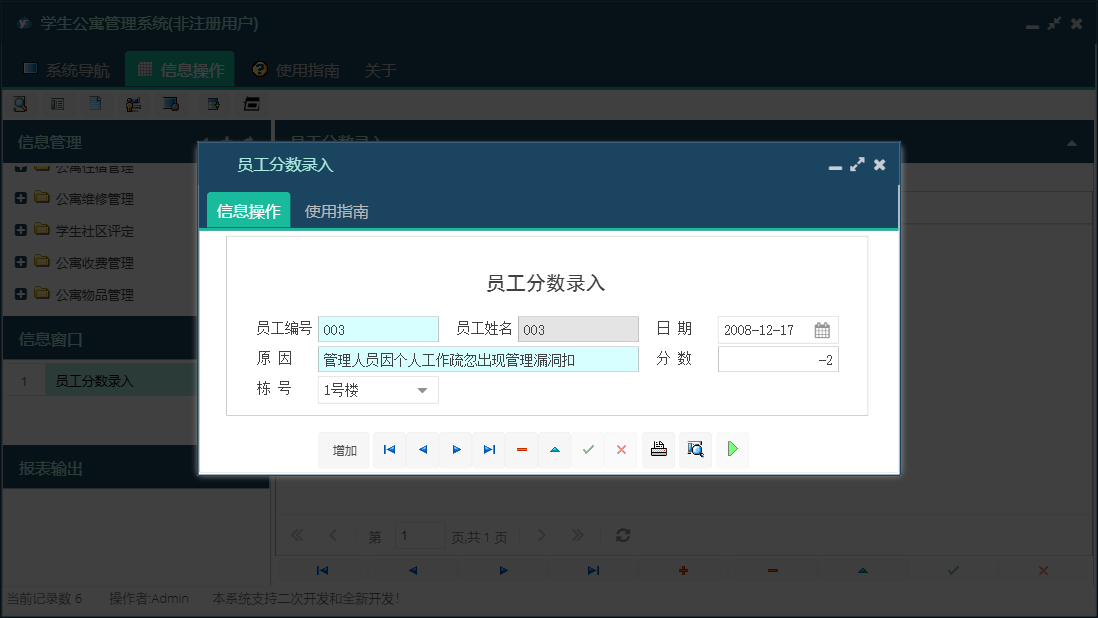
Task: Cancel editing with the red X icon
Action: tap(621, 449)
